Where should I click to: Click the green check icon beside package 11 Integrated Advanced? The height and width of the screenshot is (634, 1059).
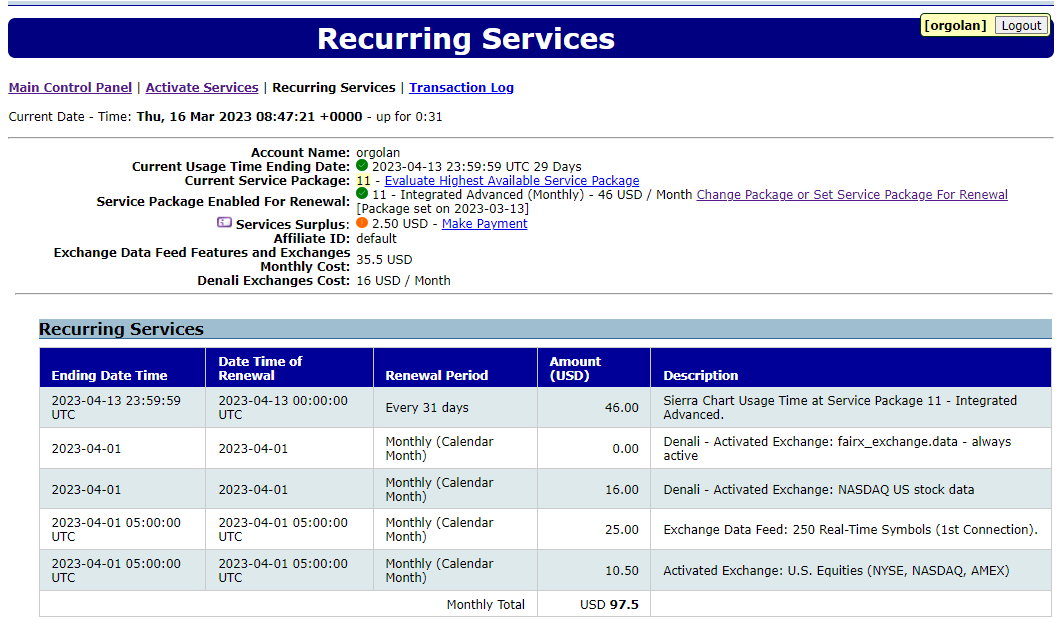tap(362, 194)
